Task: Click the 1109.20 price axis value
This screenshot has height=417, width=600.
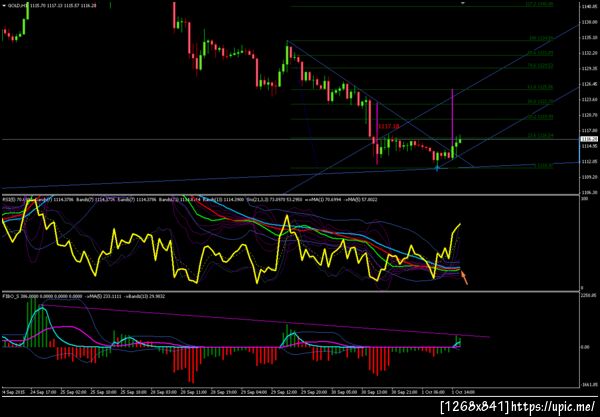Action: click(590, 177)
